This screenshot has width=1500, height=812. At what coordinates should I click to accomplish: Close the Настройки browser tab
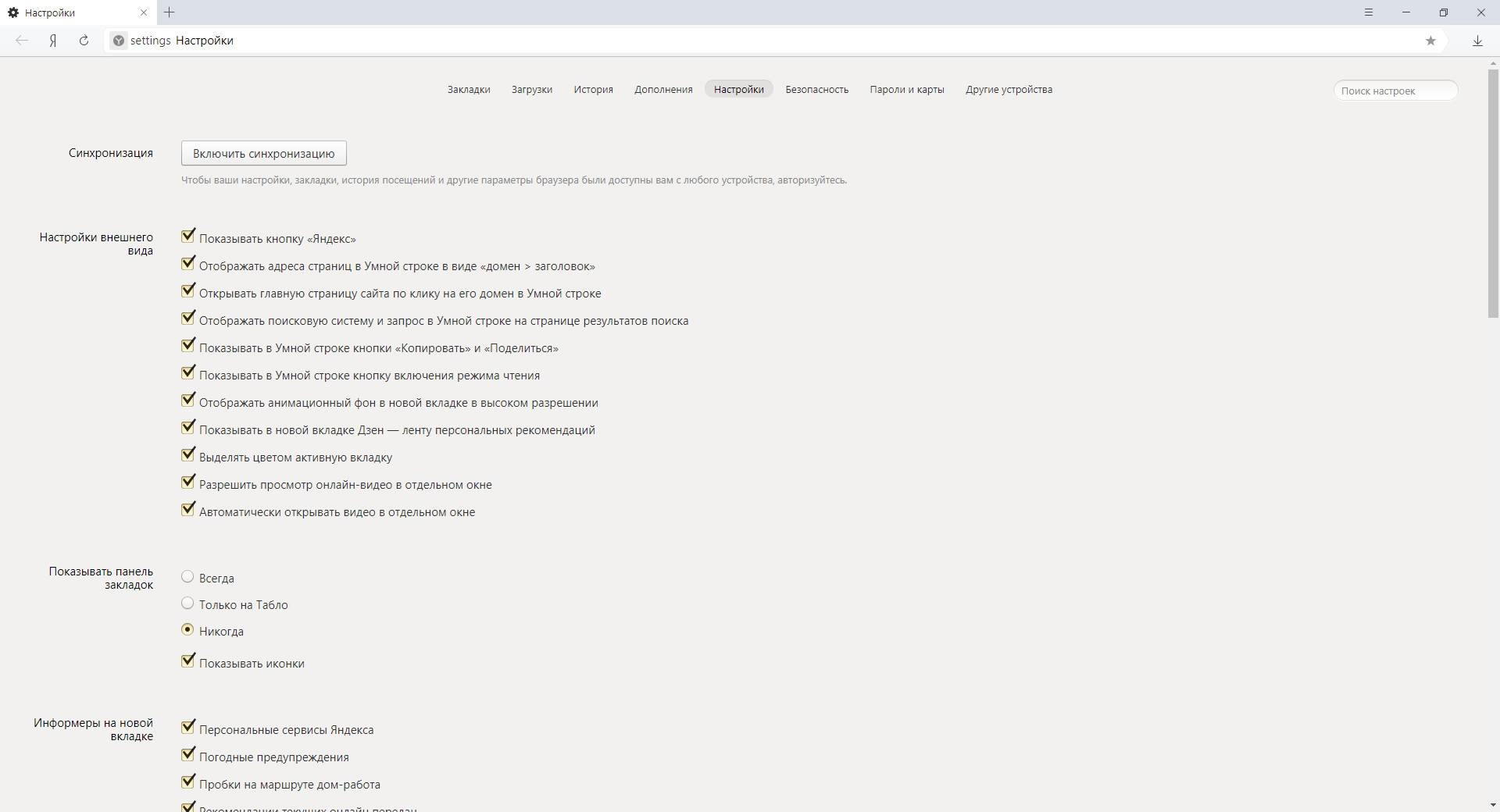(x=144, y=12)
